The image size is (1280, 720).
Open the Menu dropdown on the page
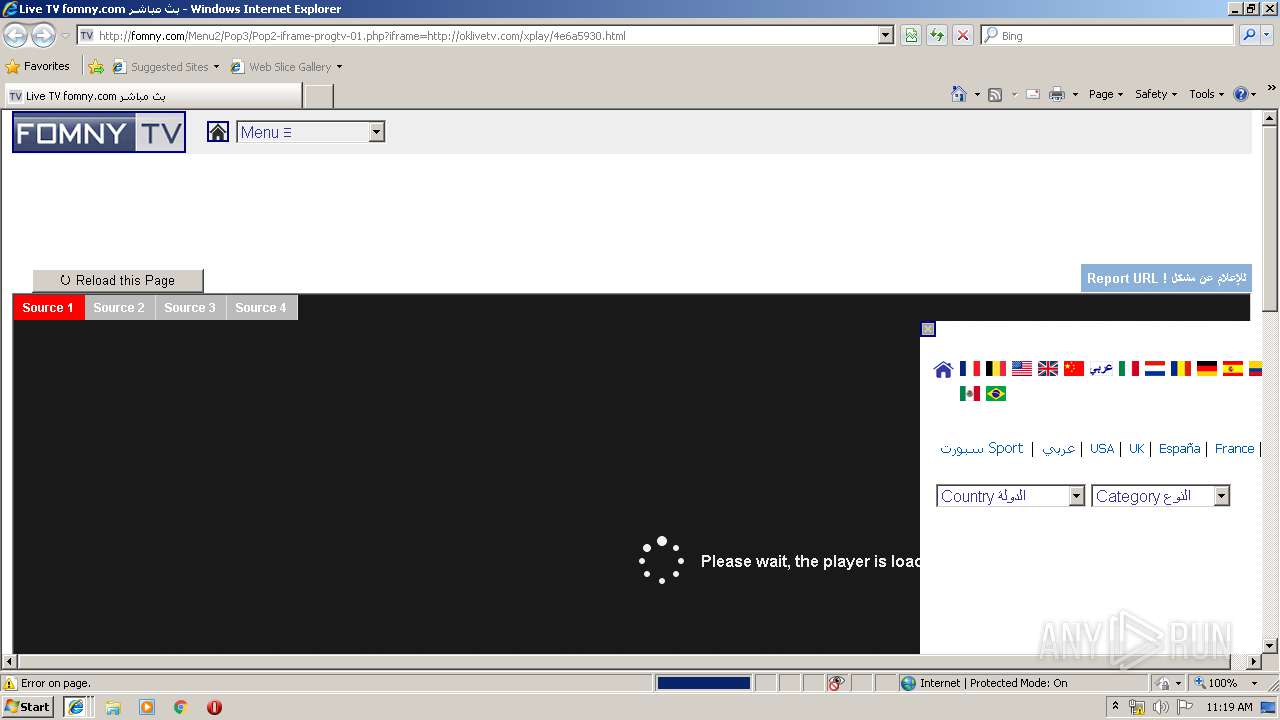click(311, 132)
